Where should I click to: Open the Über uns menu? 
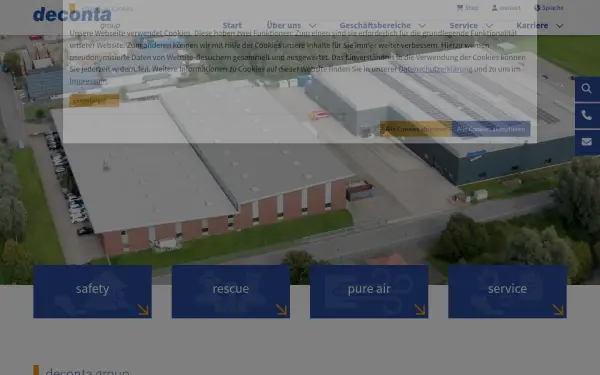point(284,25)
